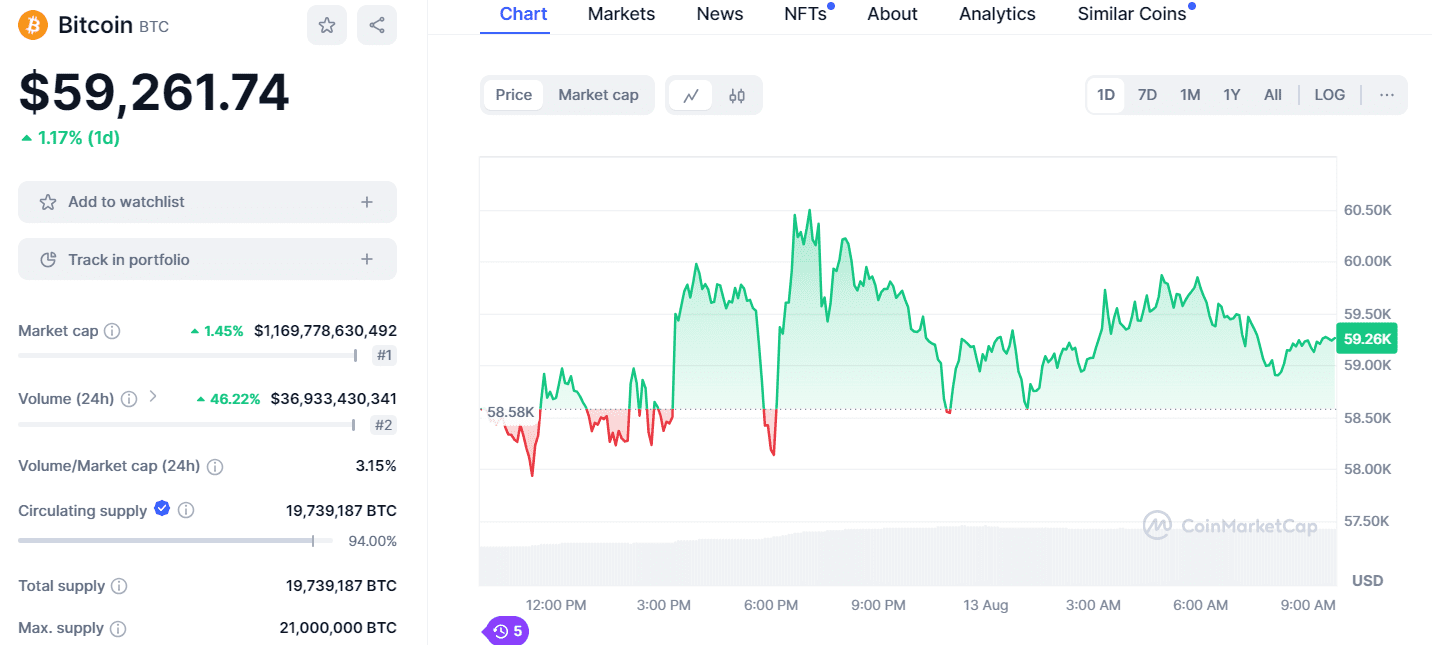Switch chart to Market cap view
The width and height of the screenshot is (1432, 645).
(598, 94)
